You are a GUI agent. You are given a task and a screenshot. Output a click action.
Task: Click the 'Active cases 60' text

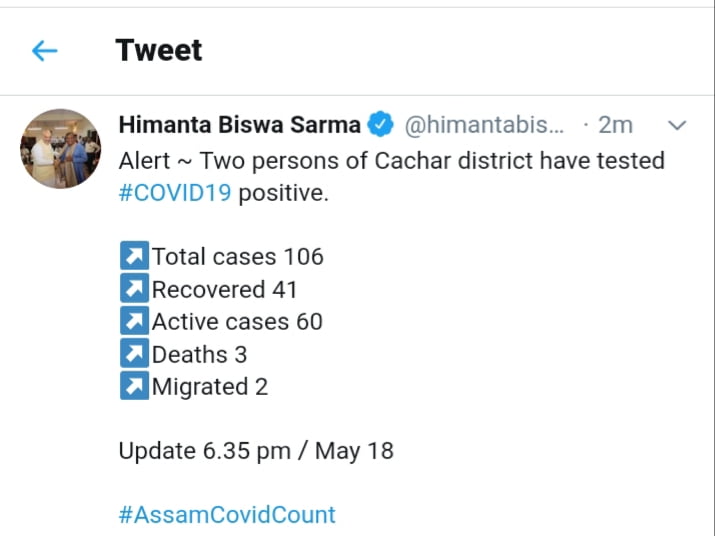tap(237, 322)
